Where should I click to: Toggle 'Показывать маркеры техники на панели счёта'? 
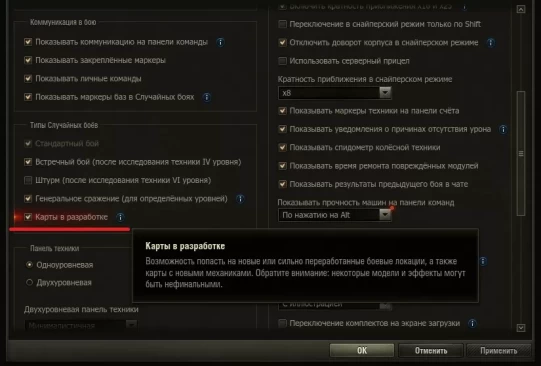(x=282, y=111)
